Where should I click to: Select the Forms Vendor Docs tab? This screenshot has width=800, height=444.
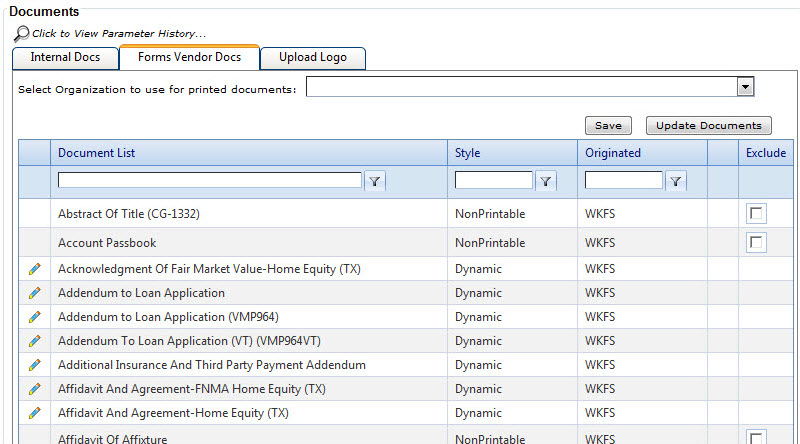pos(189,57)
